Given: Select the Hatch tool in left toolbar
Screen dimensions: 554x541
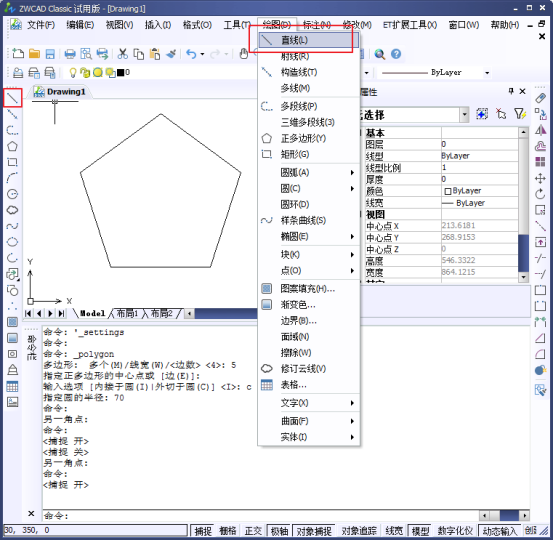Looking at the screenshot, I should [12, 322].
